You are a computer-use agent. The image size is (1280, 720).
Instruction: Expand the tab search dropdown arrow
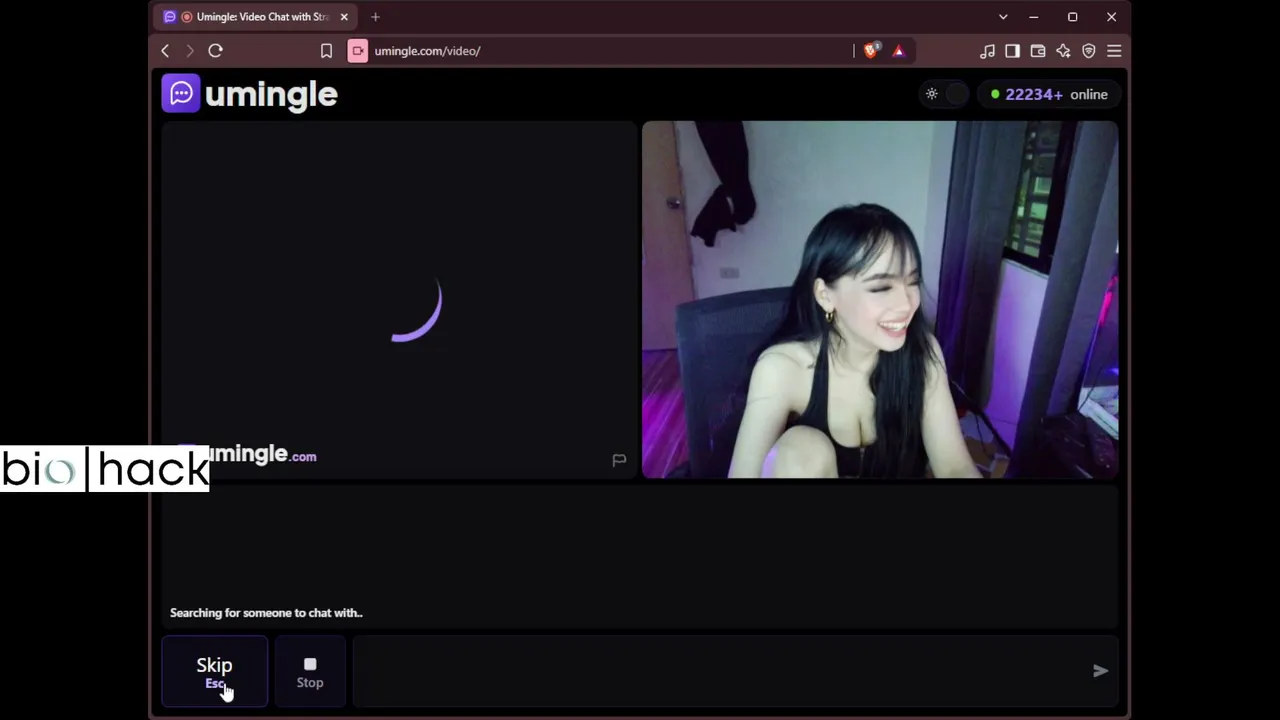pos(1003,17)
